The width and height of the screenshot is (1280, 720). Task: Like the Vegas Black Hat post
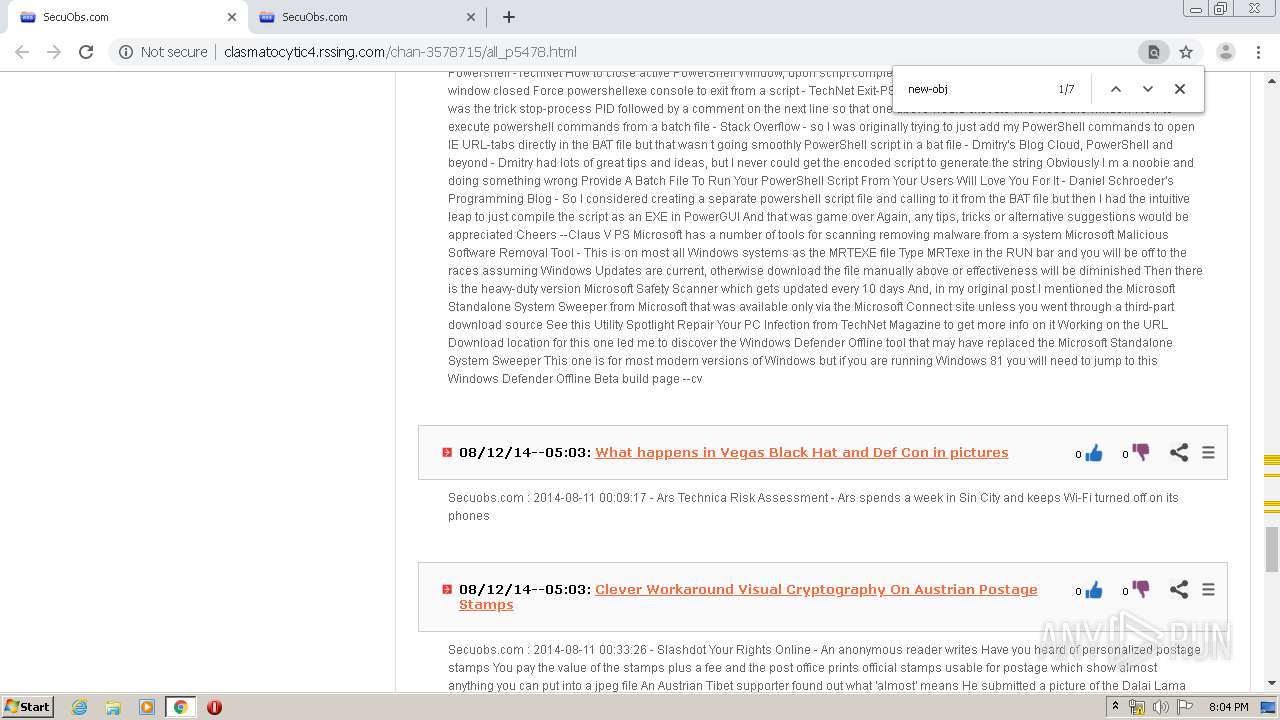point(1093,453)
